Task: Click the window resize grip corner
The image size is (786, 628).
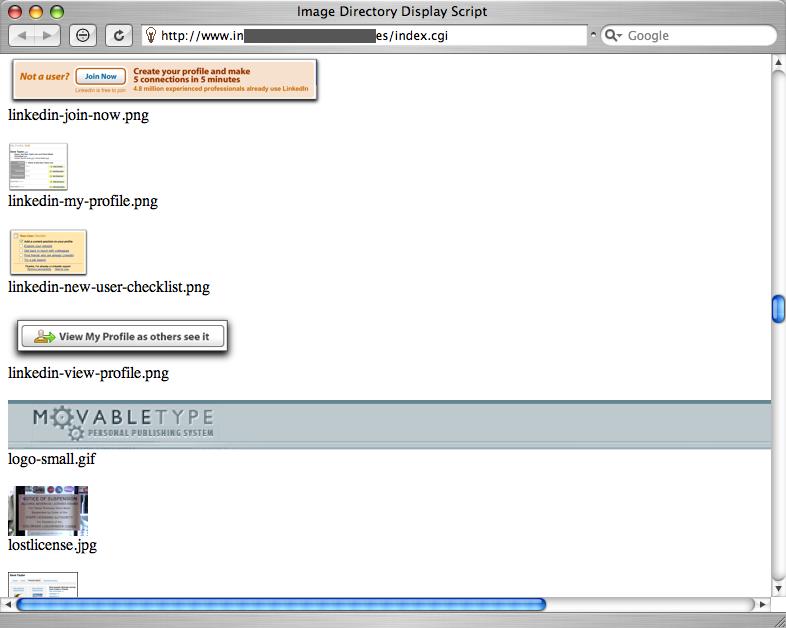Action: (x=778, y=620)
